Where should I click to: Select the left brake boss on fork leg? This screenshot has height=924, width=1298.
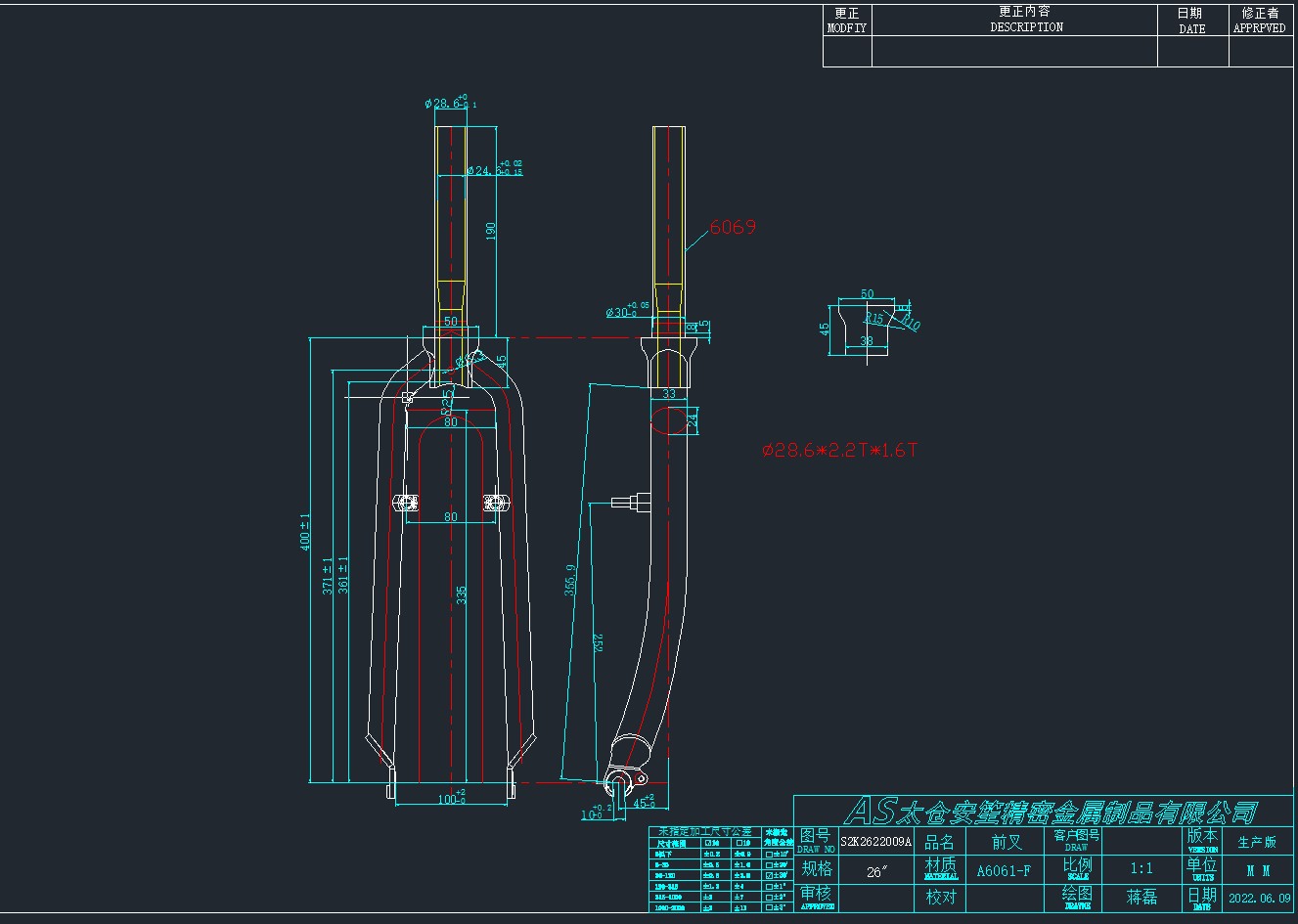(406, 503)
